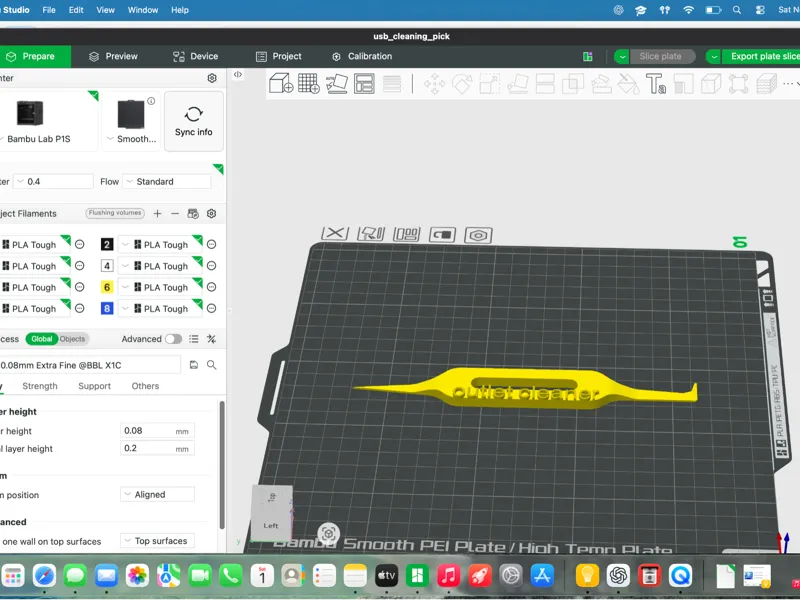Open the File menu
The width and height of the screenshot is (800, 600).
coord(49,10)
